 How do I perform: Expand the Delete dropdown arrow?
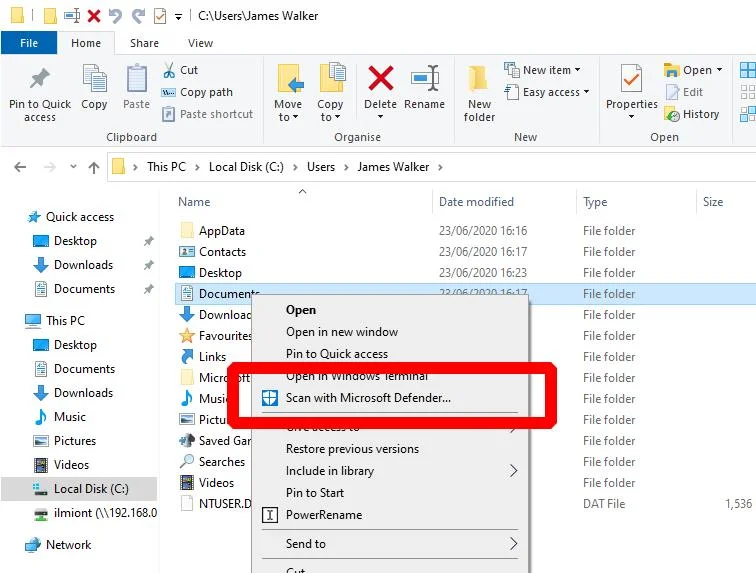(380, 117)
